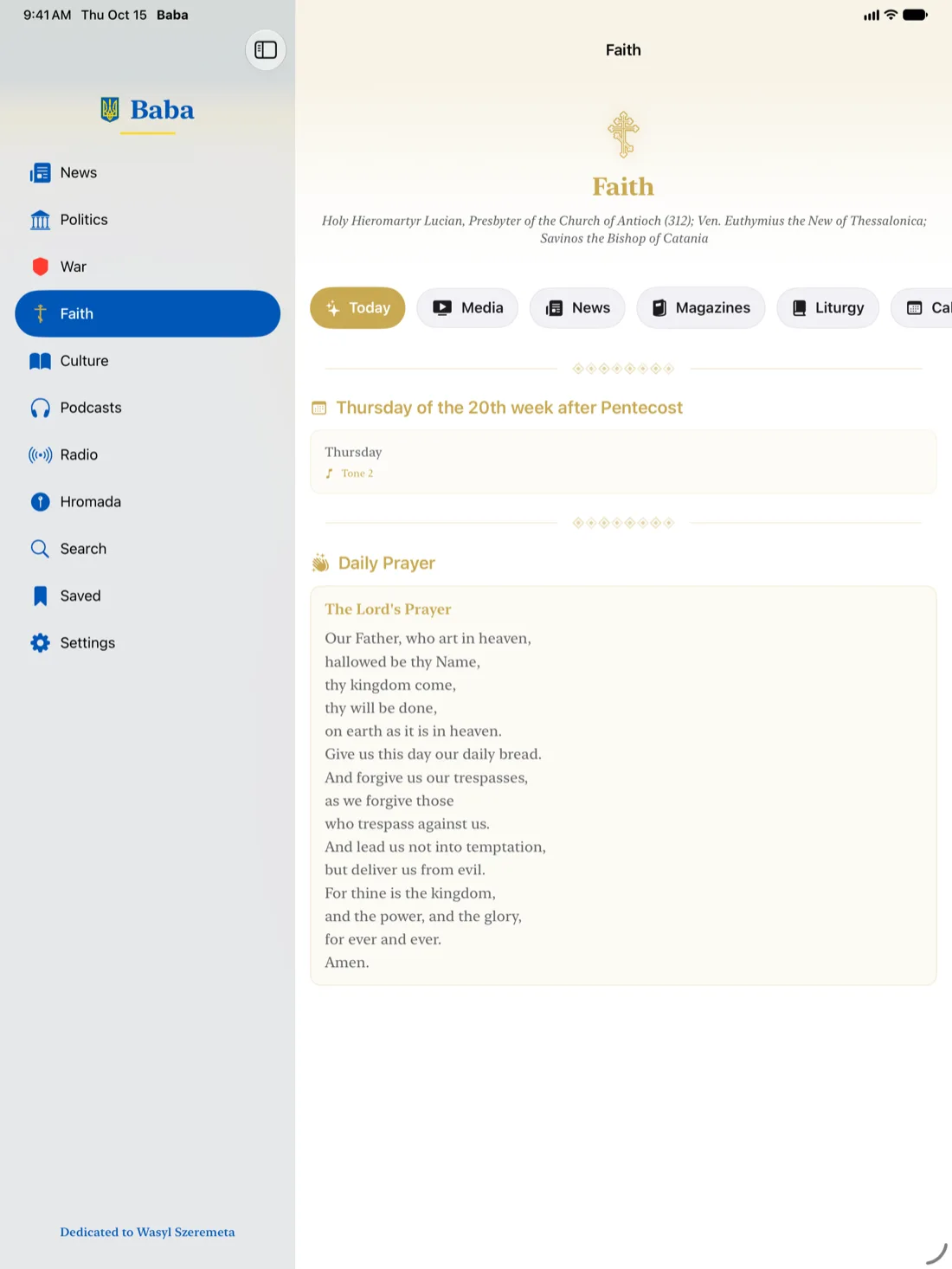The width and height of the screenshot is (952, 1269).
Task: Click The Lord's Prayer title
Action: 388,609
